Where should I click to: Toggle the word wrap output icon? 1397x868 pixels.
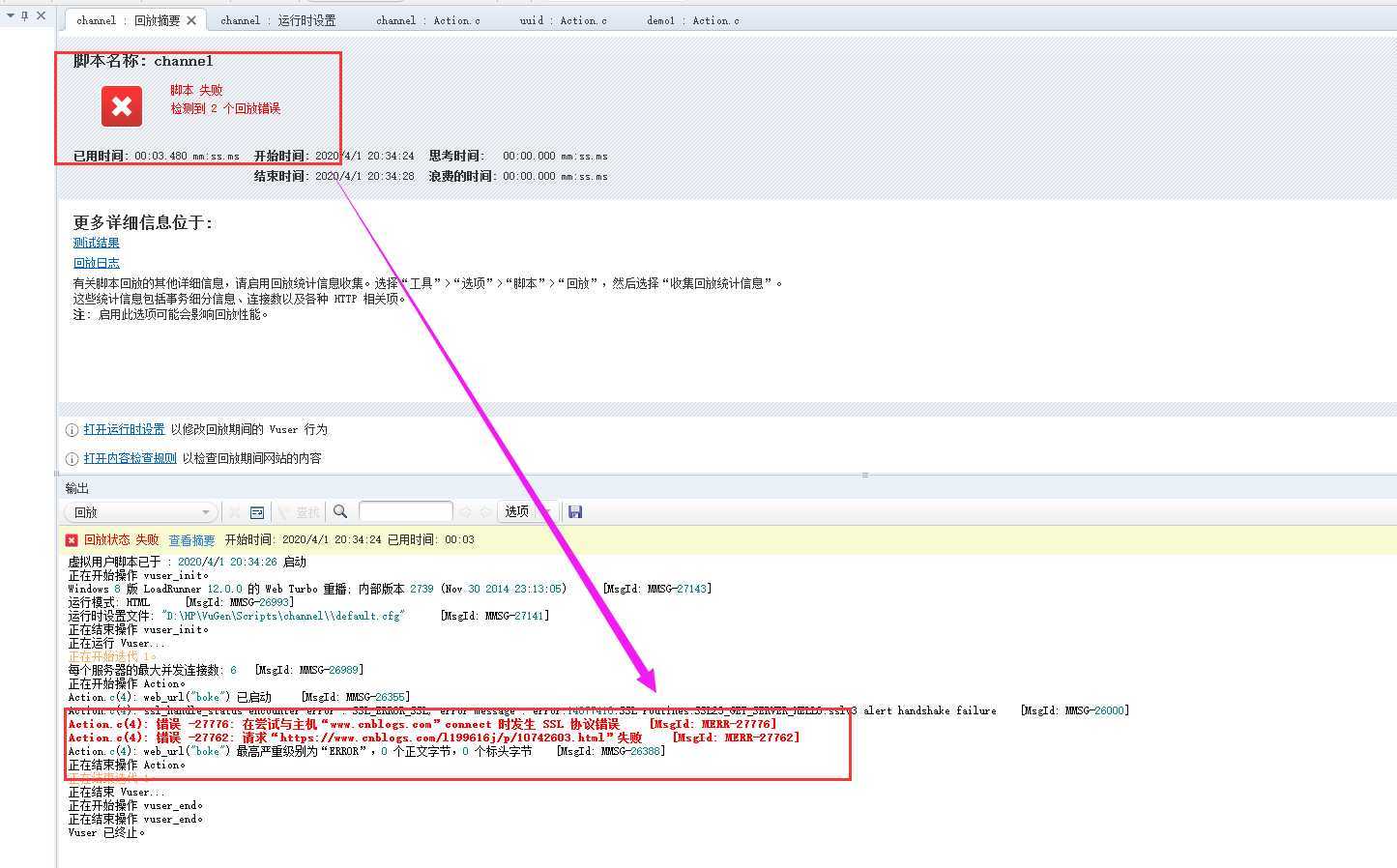point(257,512)
